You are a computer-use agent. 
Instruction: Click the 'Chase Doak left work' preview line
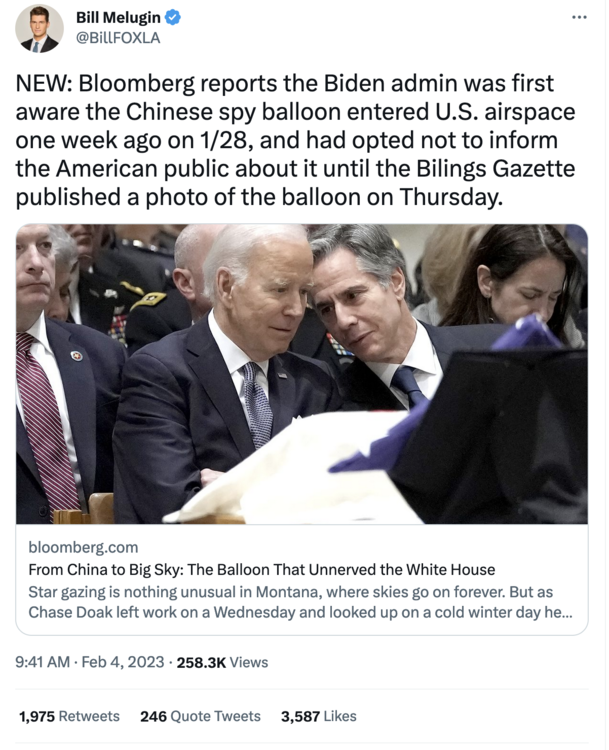(x=300, y=613)
